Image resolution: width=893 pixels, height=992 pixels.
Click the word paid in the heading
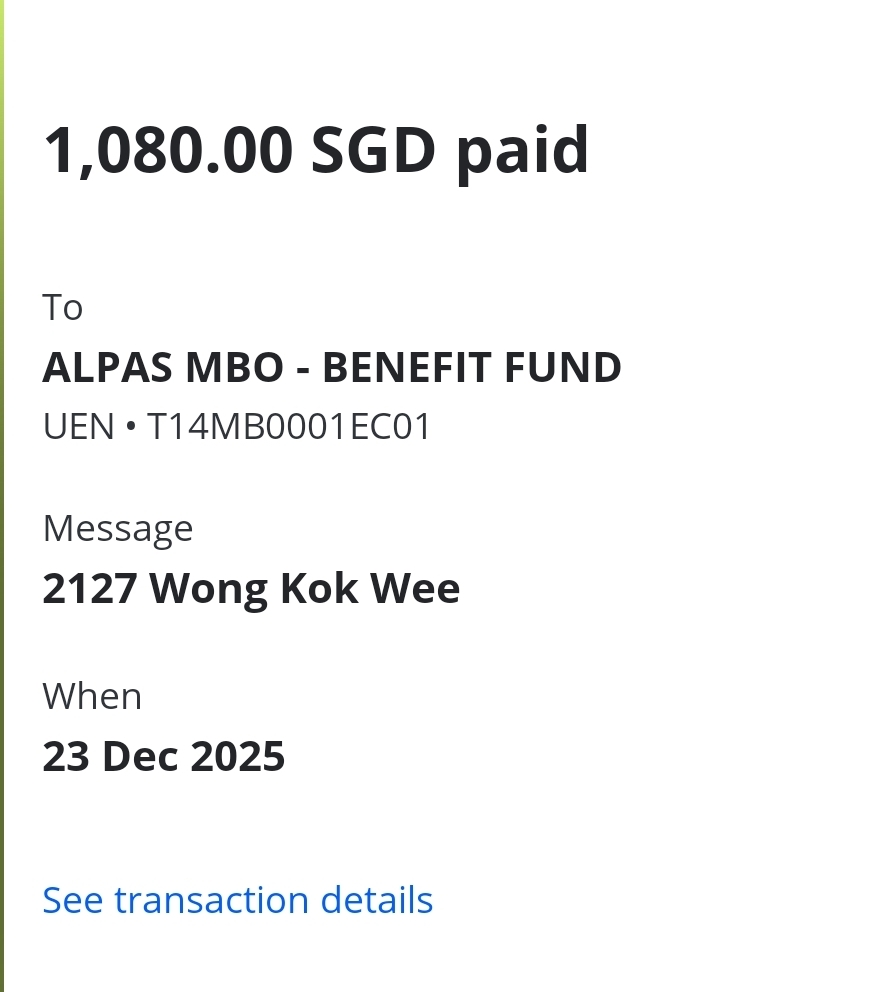click(522, 153)
